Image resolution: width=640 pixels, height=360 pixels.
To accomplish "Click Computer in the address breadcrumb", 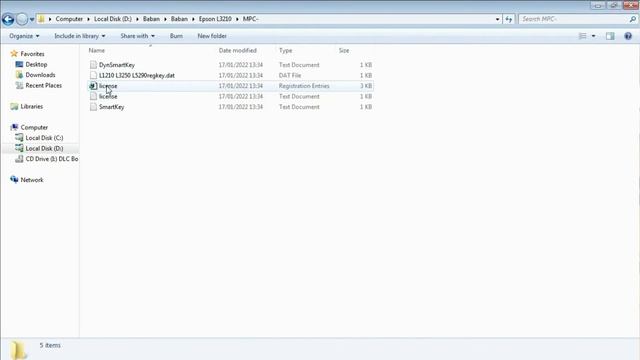I will tap(69, 19).
